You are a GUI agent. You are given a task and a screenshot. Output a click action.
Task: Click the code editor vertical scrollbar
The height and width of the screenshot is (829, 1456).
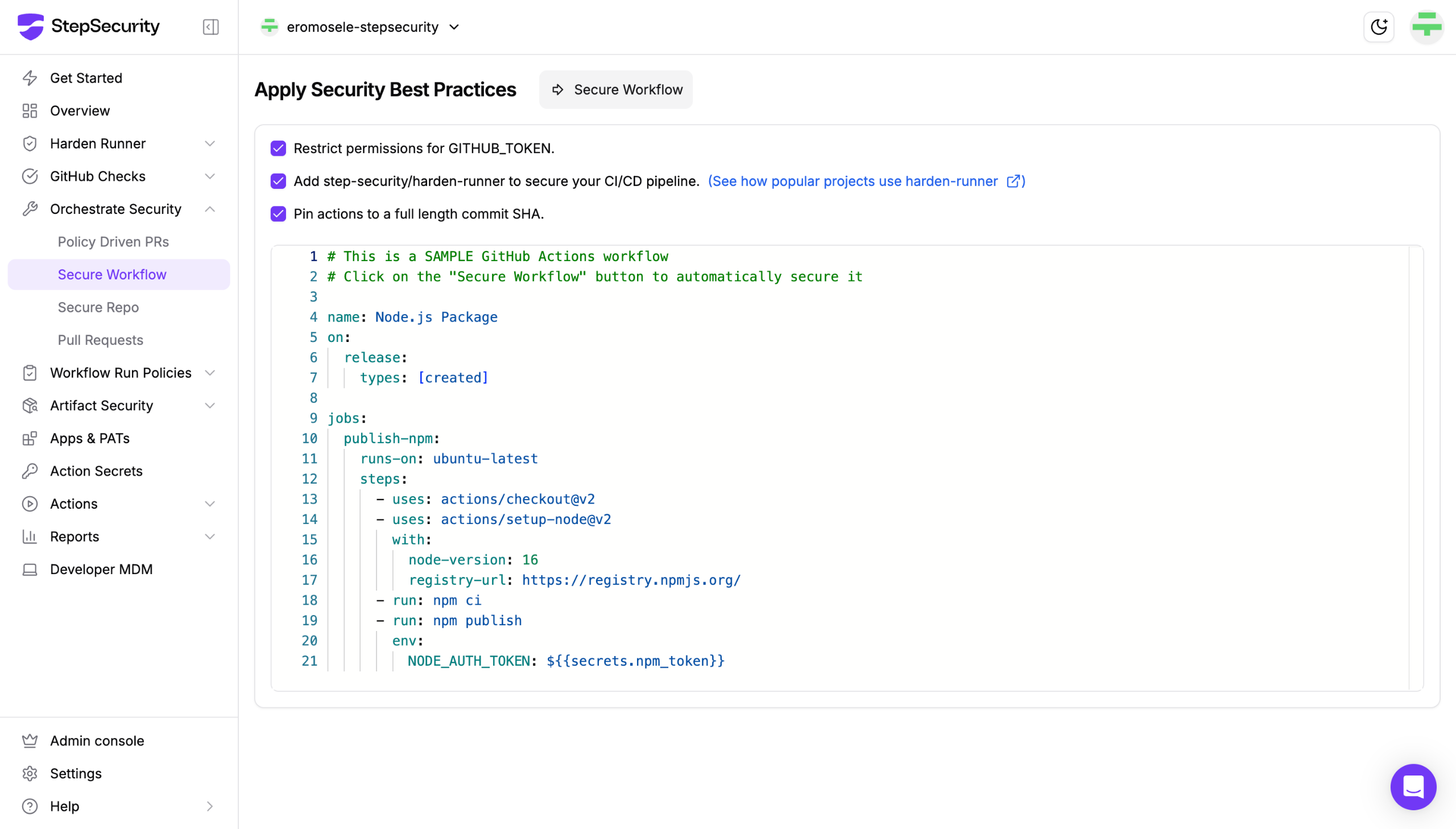1416,467
